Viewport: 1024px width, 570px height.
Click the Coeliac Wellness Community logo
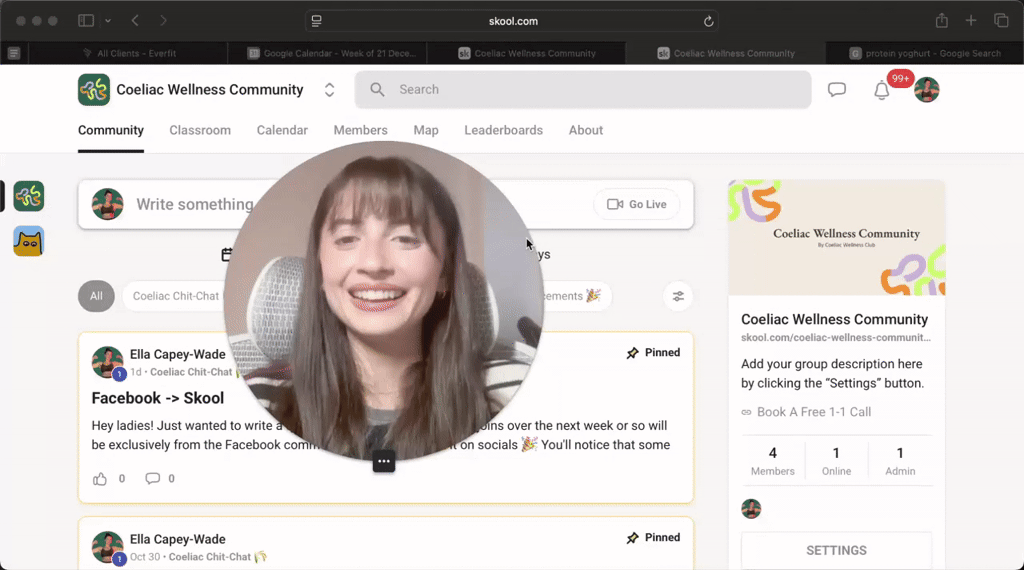pos(93,89)
